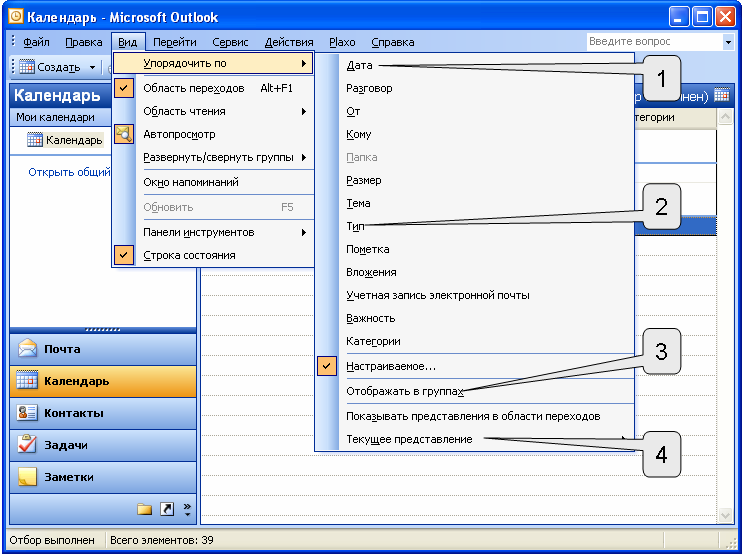742x554 pixels.
Task: Arrange by Разговор
Action: 369,88
